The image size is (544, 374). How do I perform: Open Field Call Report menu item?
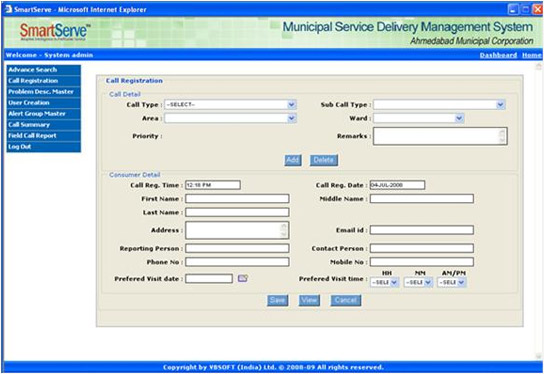pos(44,136)
